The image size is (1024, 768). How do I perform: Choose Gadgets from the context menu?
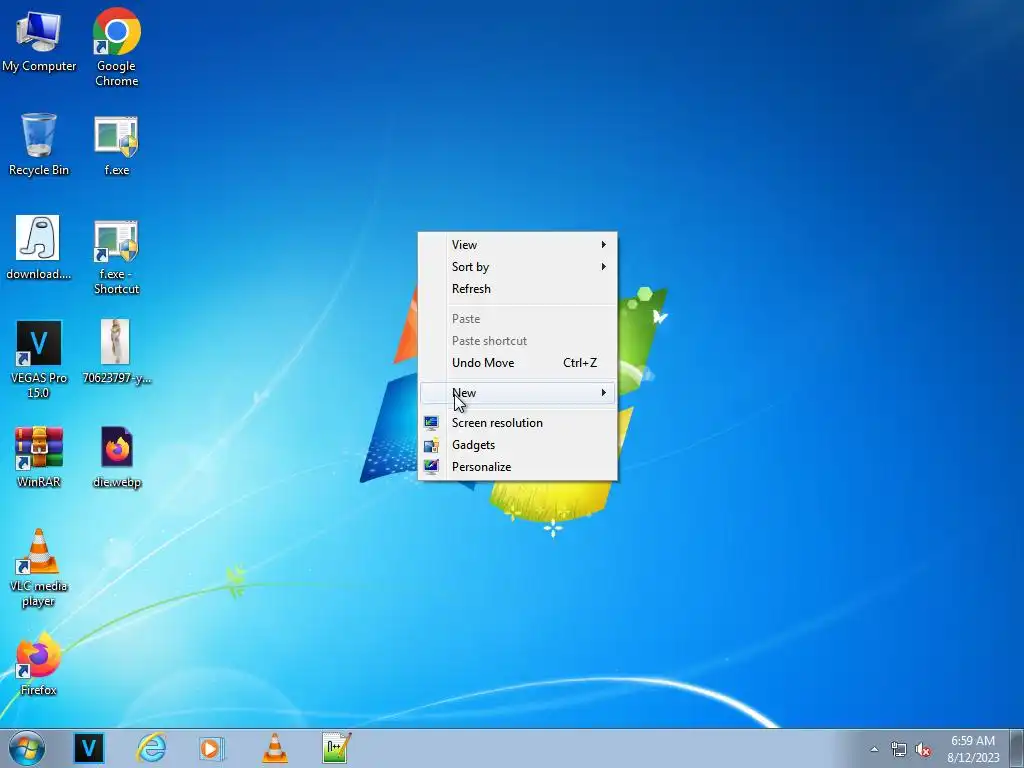pos(517,445)
